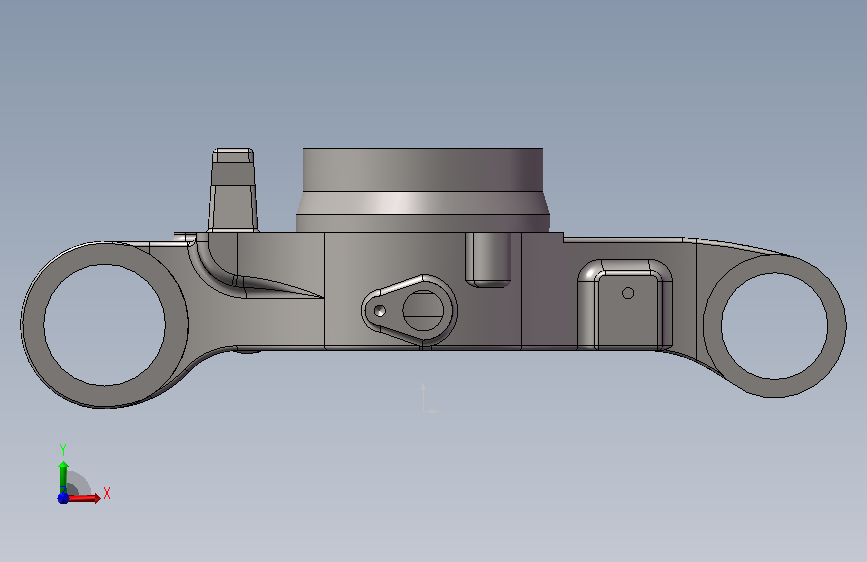Select the rounded vertical slot below the cylinder
The image size is (867, 562).
tap(488, 259)
